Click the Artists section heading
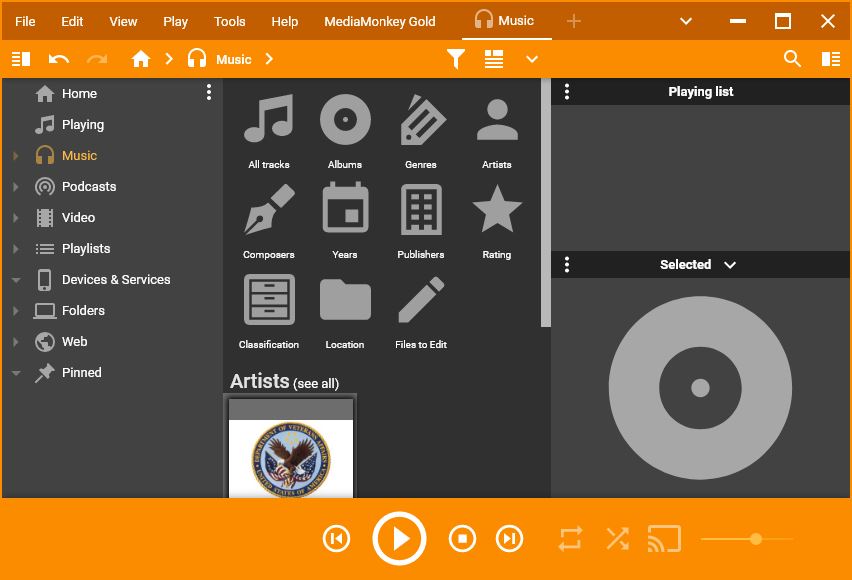The height and width of the screenshot is (580, 852). (x=259, y=381)
